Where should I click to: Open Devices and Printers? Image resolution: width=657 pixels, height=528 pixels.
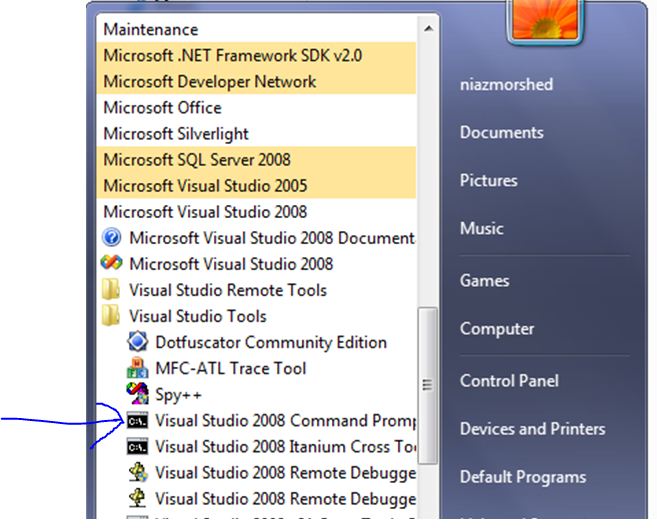533,429
